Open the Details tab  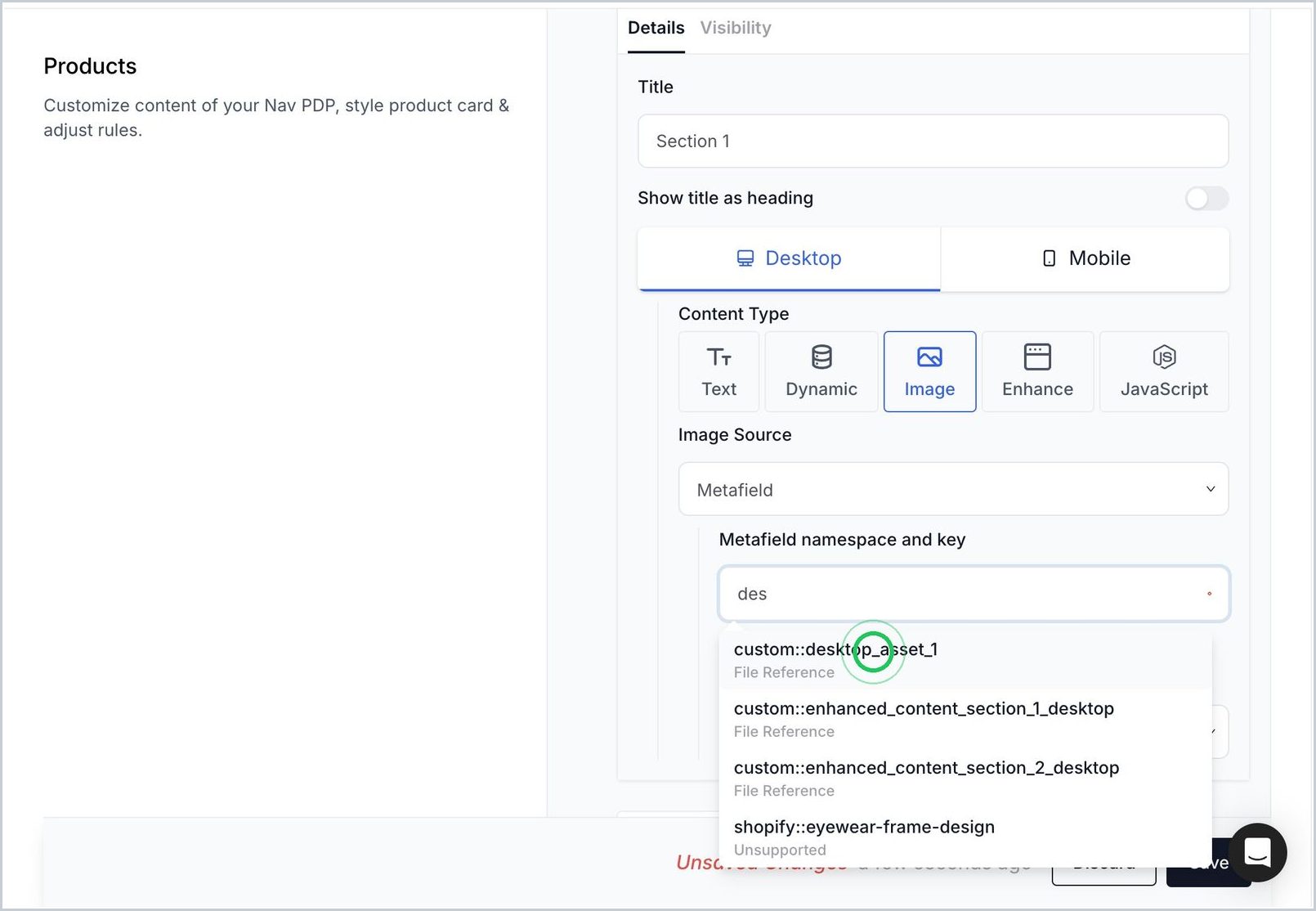click(656, 28)
